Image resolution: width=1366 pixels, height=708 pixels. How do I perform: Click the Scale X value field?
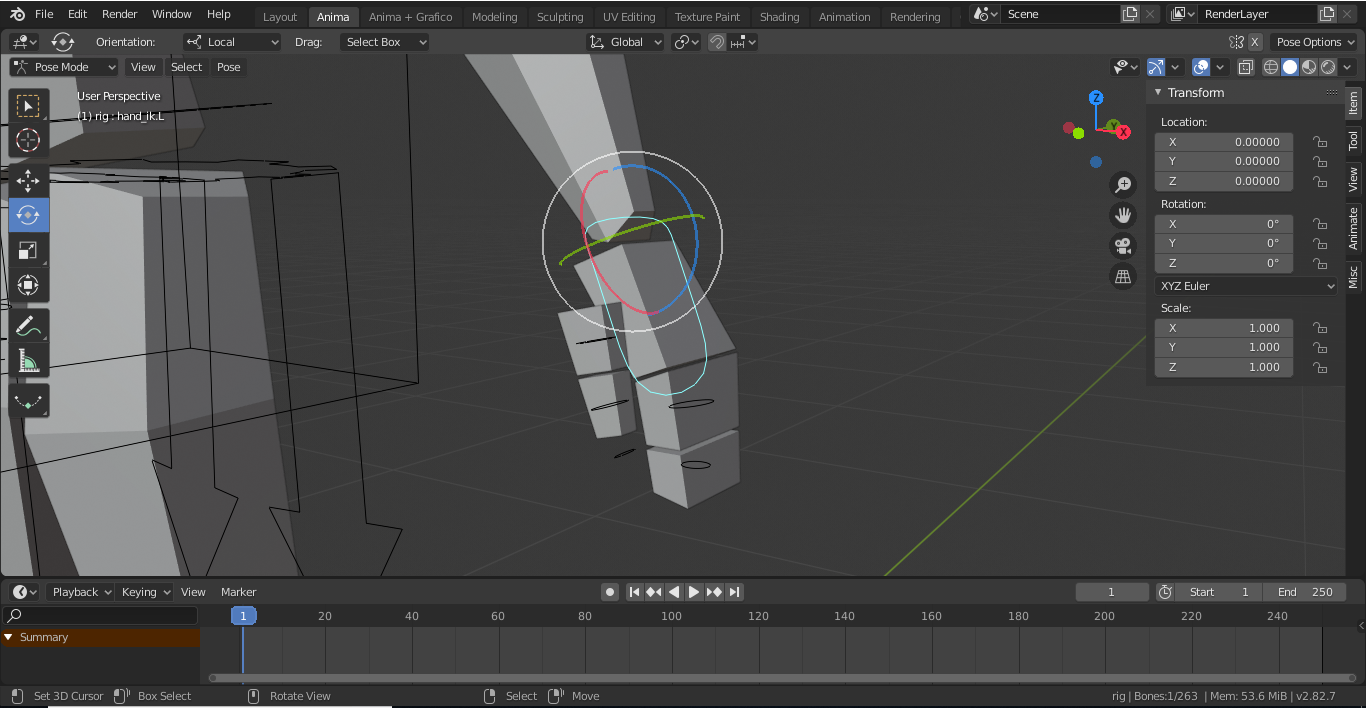click(x=1224, y=328)
